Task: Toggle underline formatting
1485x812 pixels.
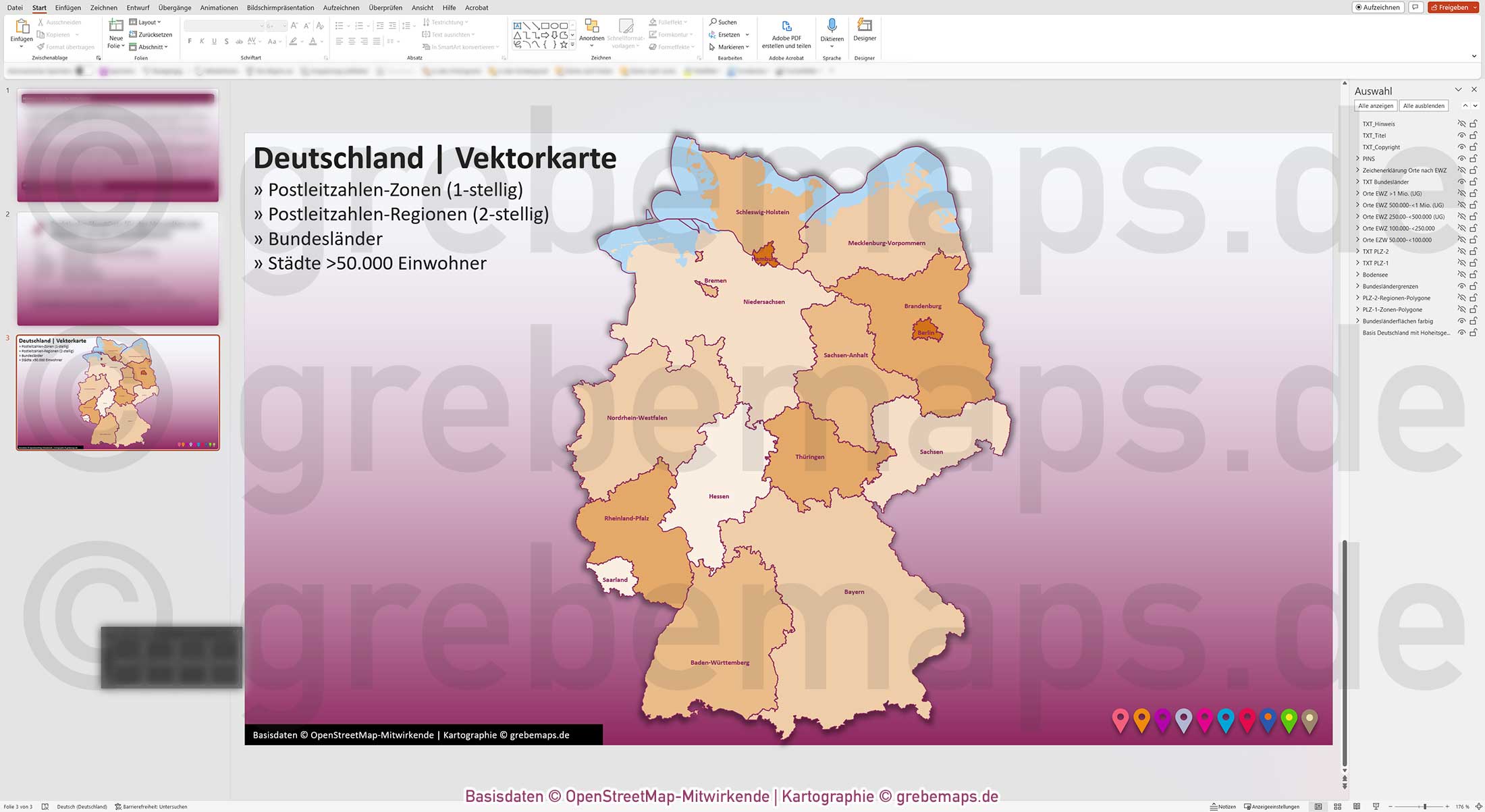Action: [x=214, y=40]
